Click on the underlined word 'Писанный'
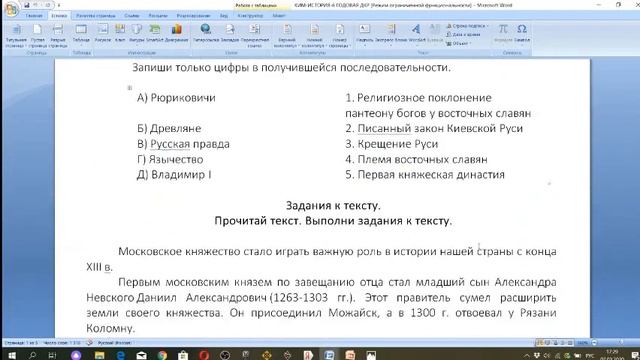The width and height of the screenshot is (640, 360). 384,129
